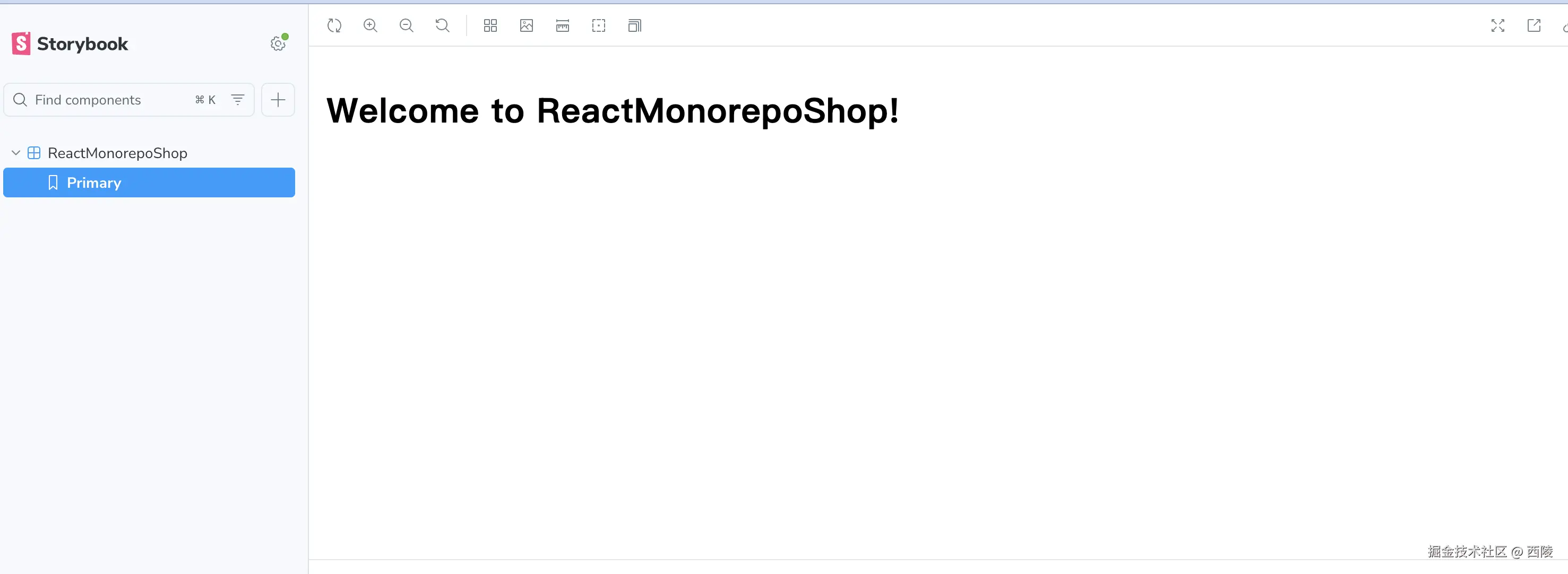Toggle the grid view icon
Viewport: 1568px width, 574px height.
click(x=490, y=25)
